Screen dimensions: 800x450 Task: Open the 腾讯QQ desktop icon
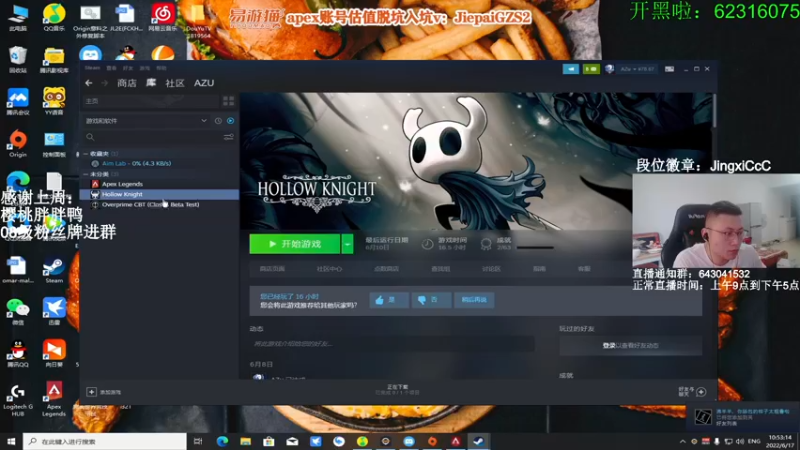[x=18, y=354]
